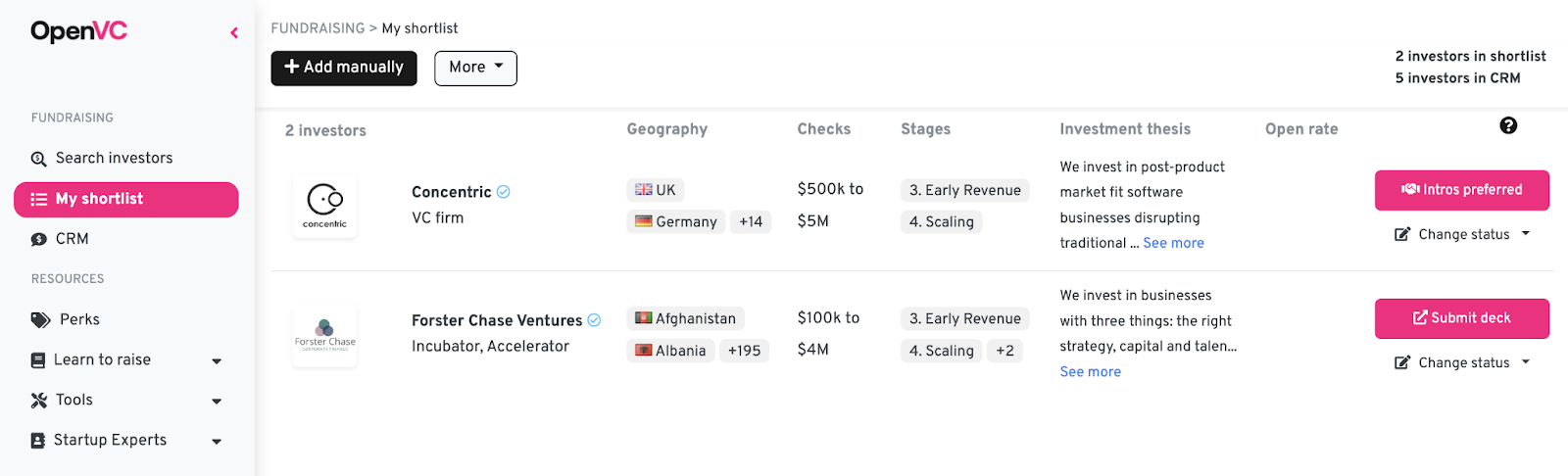Image resolution: width=1568 pixels, height=476 pixels.
Task: Open Change status dropdown for Concentric
Action: click(x=1462, y=234)
